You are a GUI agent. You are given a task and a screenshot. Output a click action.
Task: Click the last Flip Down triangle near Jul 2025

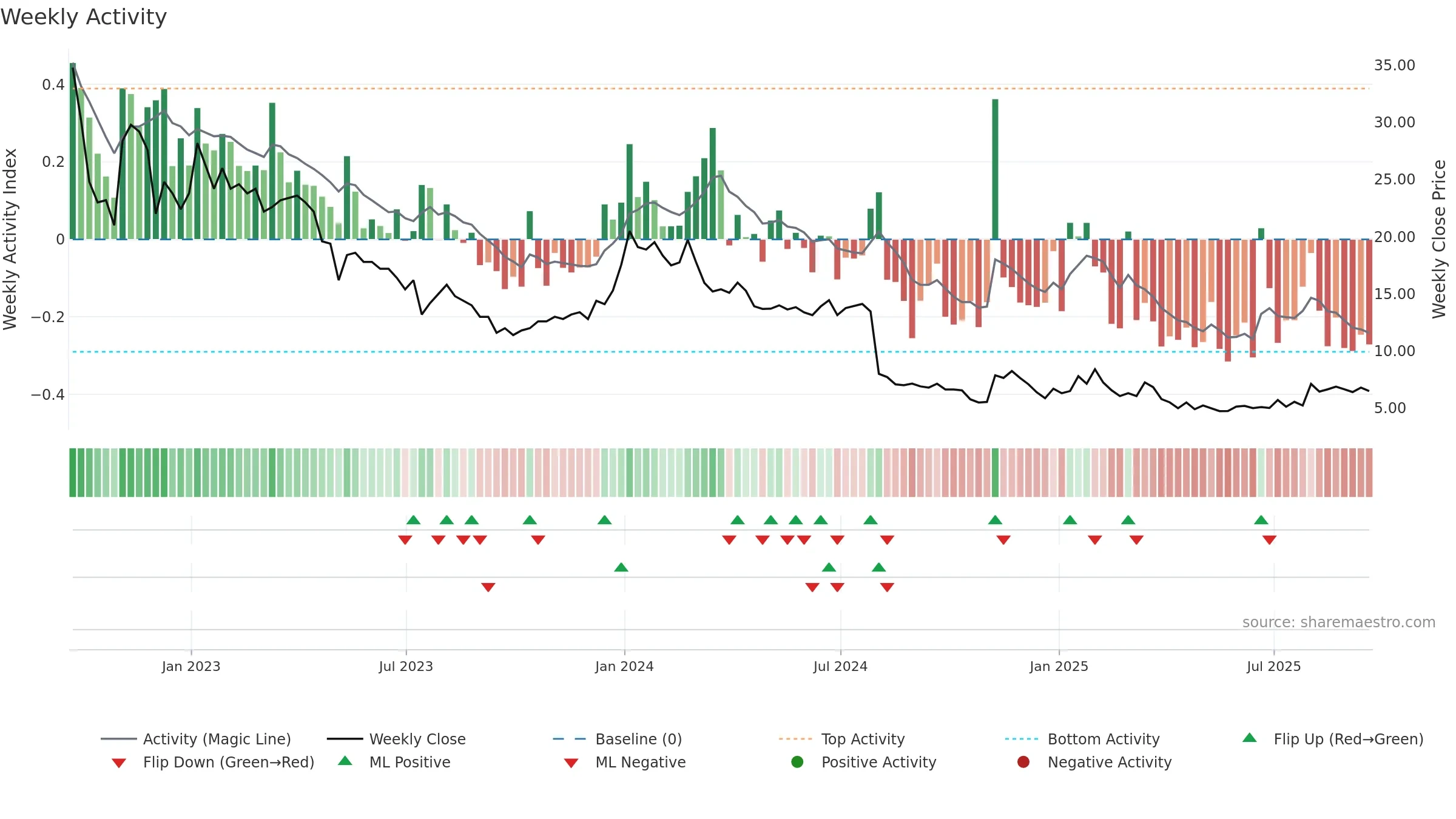coord(1269,540)
